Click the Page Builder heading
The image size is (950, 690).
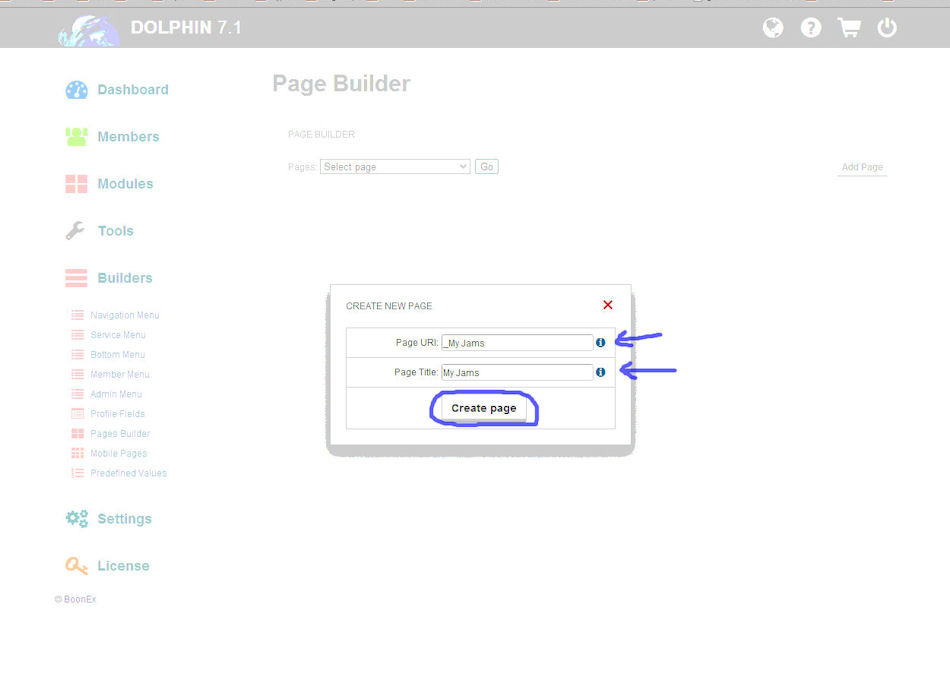point(341,84)
